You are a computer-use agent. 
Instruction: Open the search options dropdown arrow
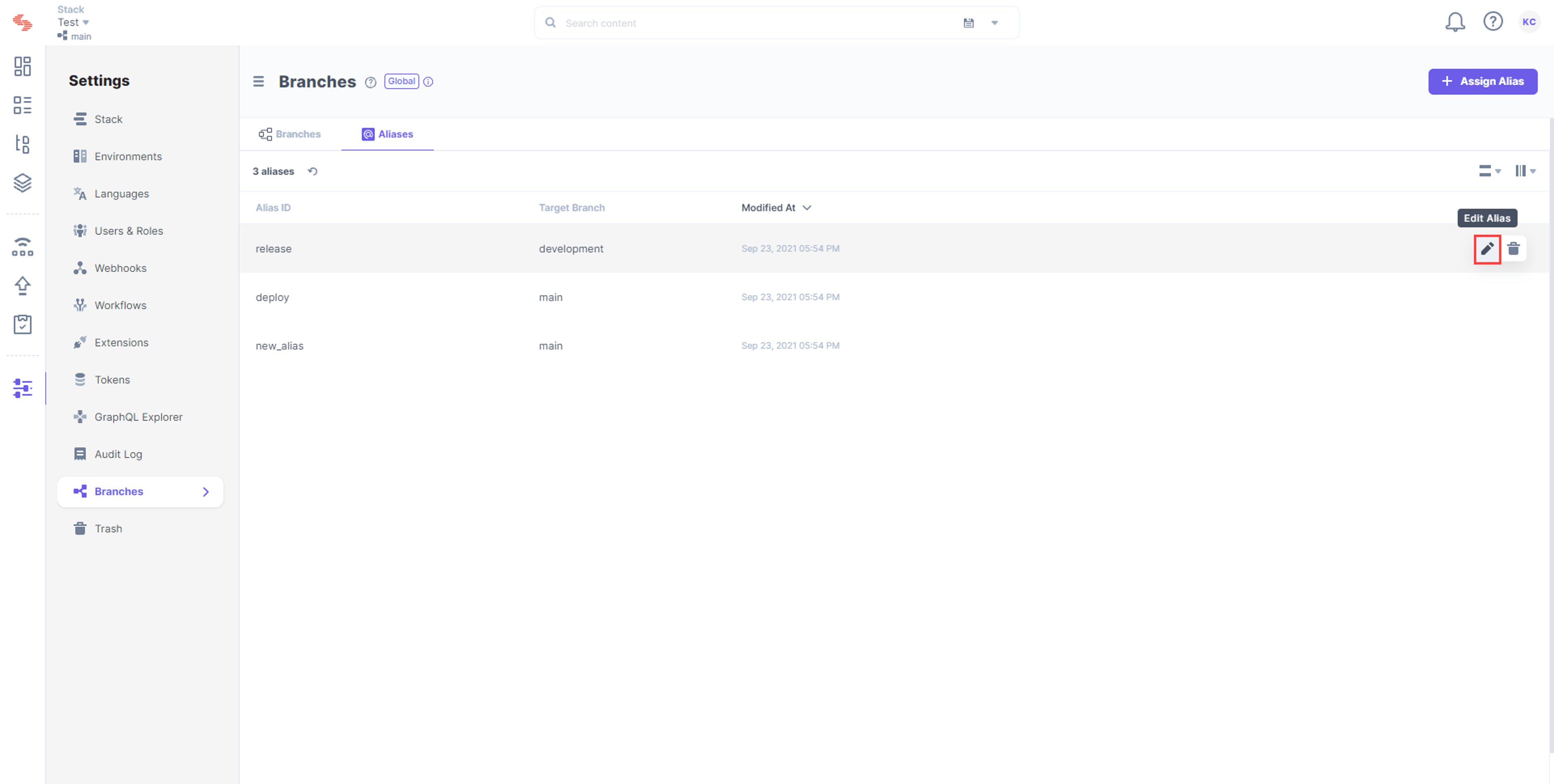coord(994,23)
